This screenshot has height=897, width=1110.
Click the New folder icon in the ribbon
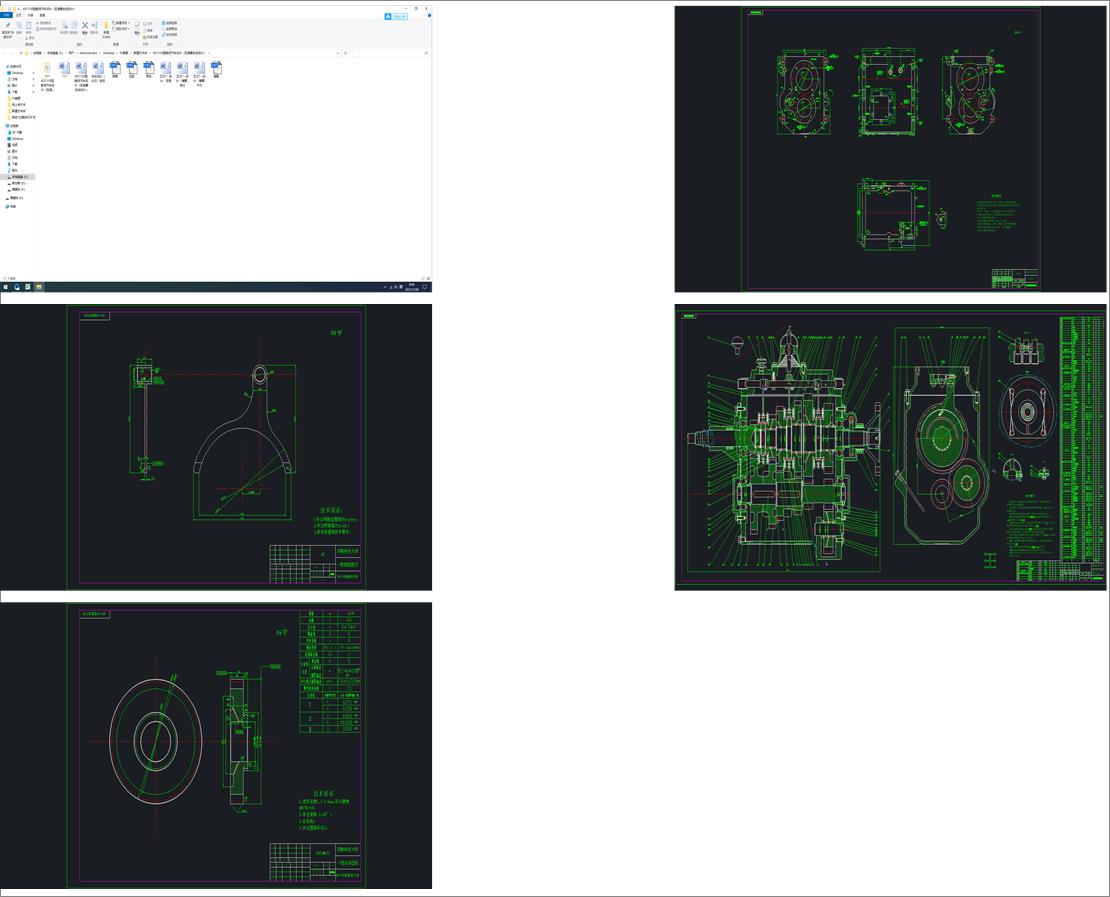(106, 29)
